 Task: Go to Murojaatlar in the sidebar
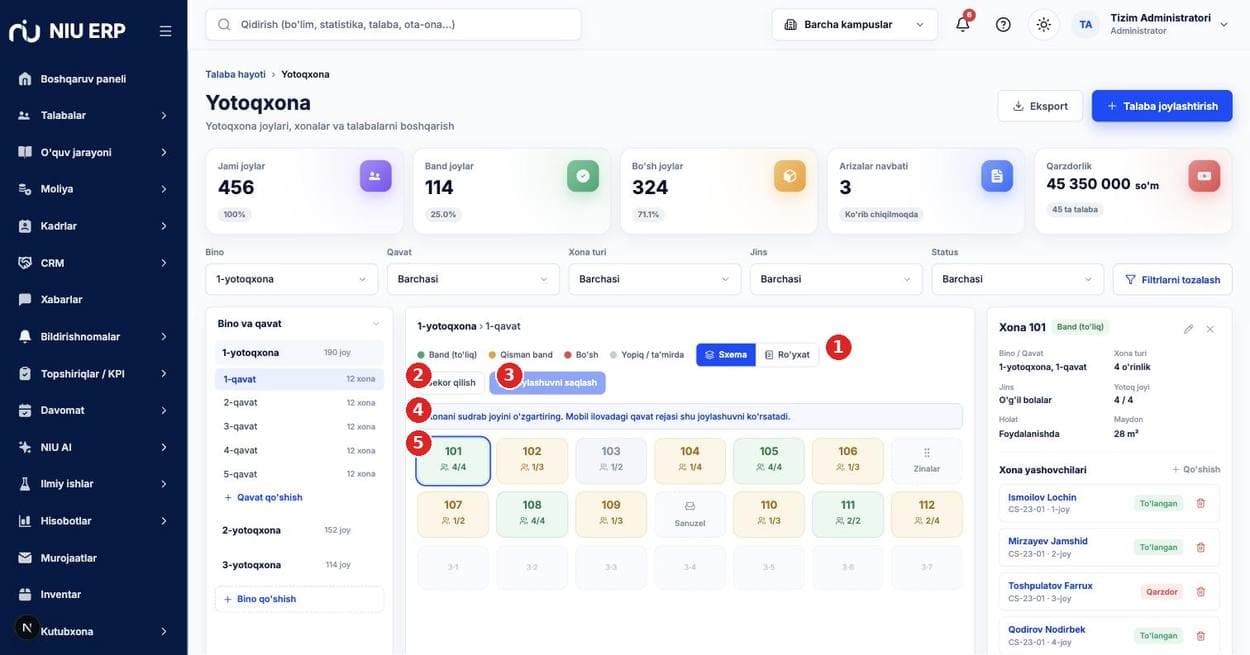point(93,558)
